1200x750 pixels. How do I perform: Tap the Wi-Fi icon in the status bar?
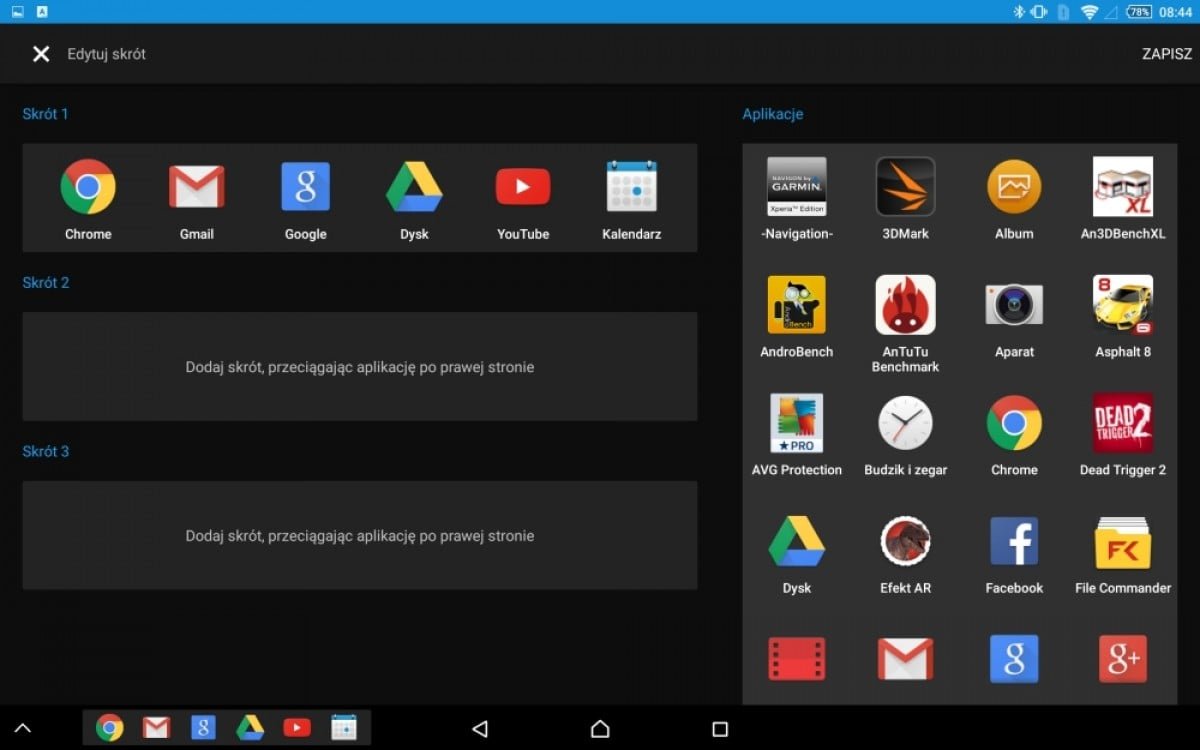tap(1089, 12)
